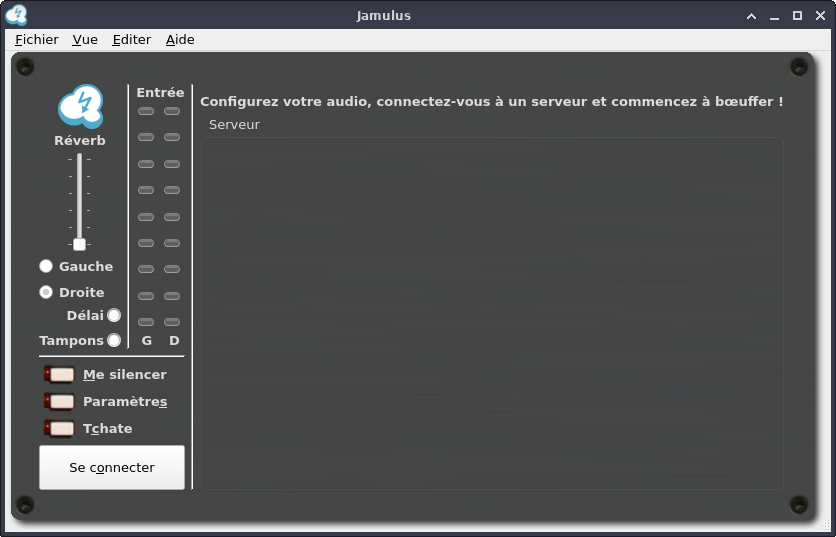
Task: Toggle the Paramètres switch
Action: [59, 402]
